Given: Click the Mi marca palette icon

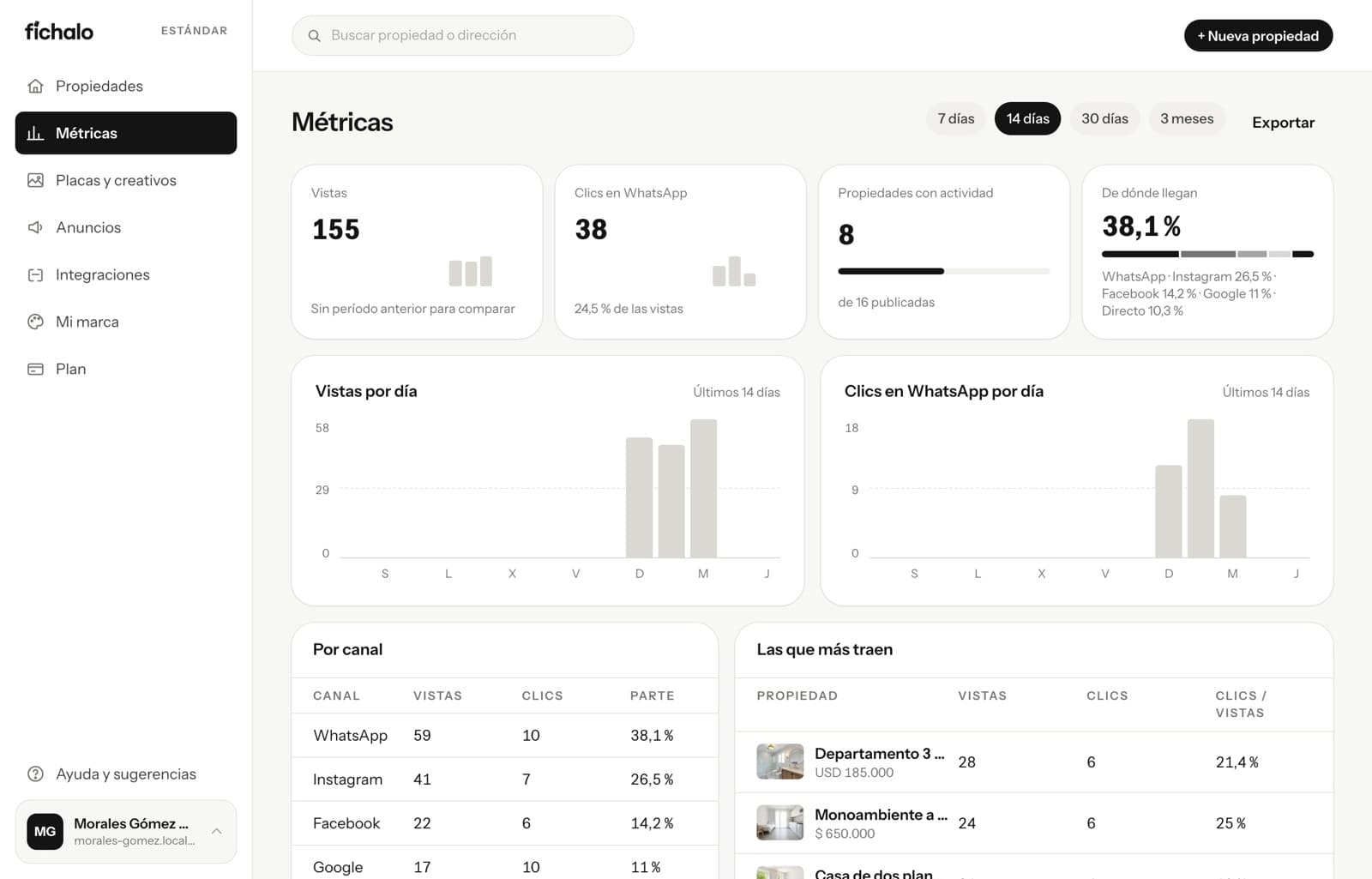Looking at the screenshot, I should click(x=35, y=322).
